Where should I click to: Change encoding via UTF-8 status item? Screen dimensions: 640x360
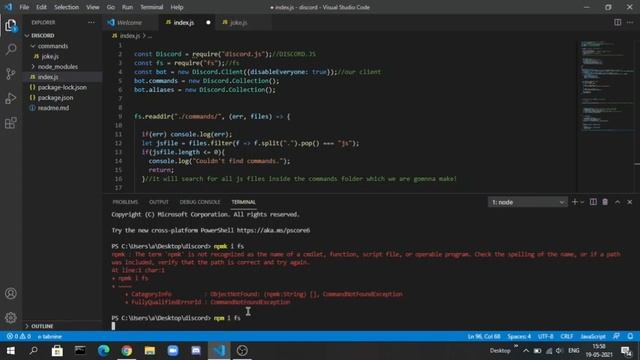545,336
